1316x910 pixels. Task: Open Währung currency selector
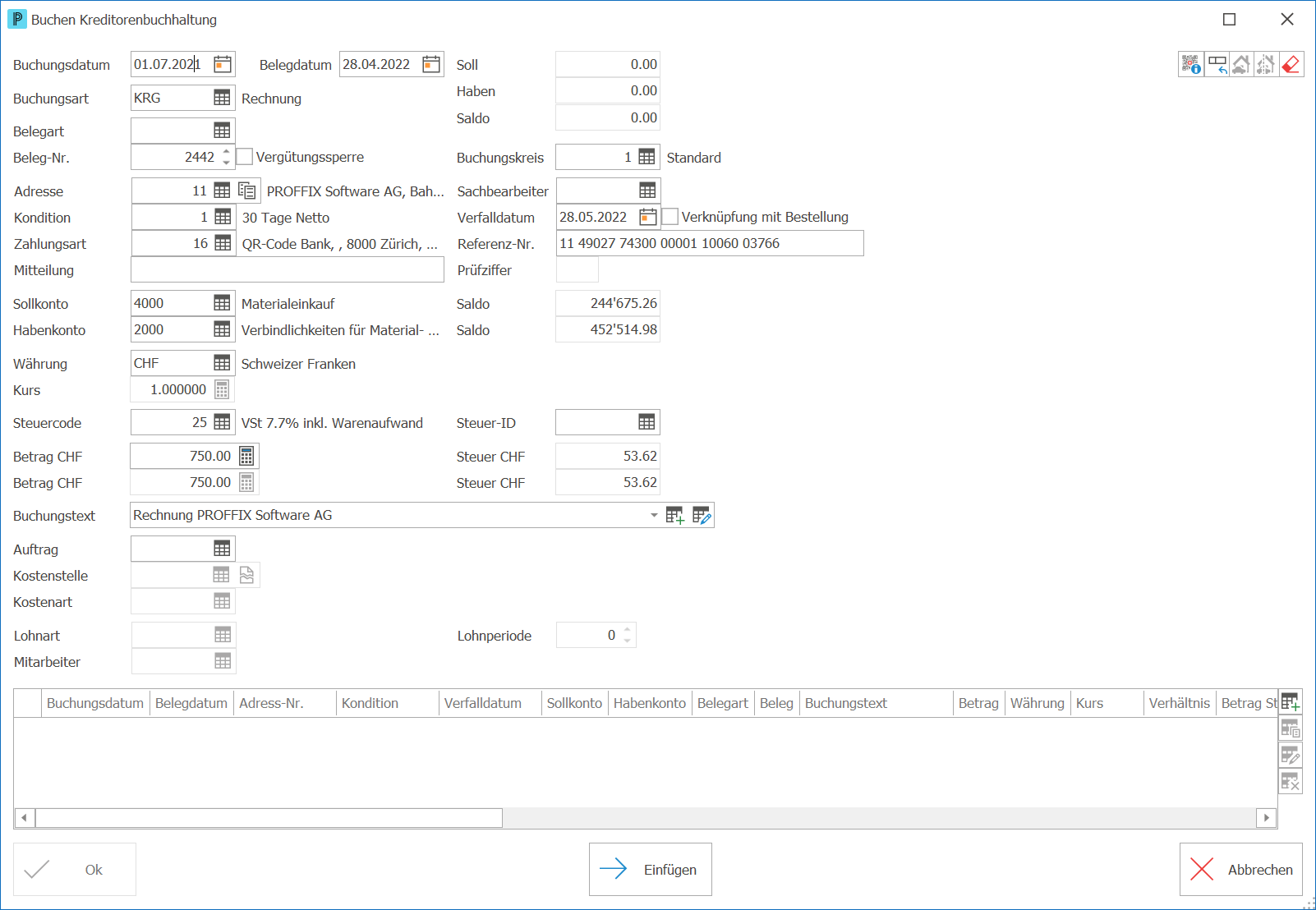click(222, 363)
